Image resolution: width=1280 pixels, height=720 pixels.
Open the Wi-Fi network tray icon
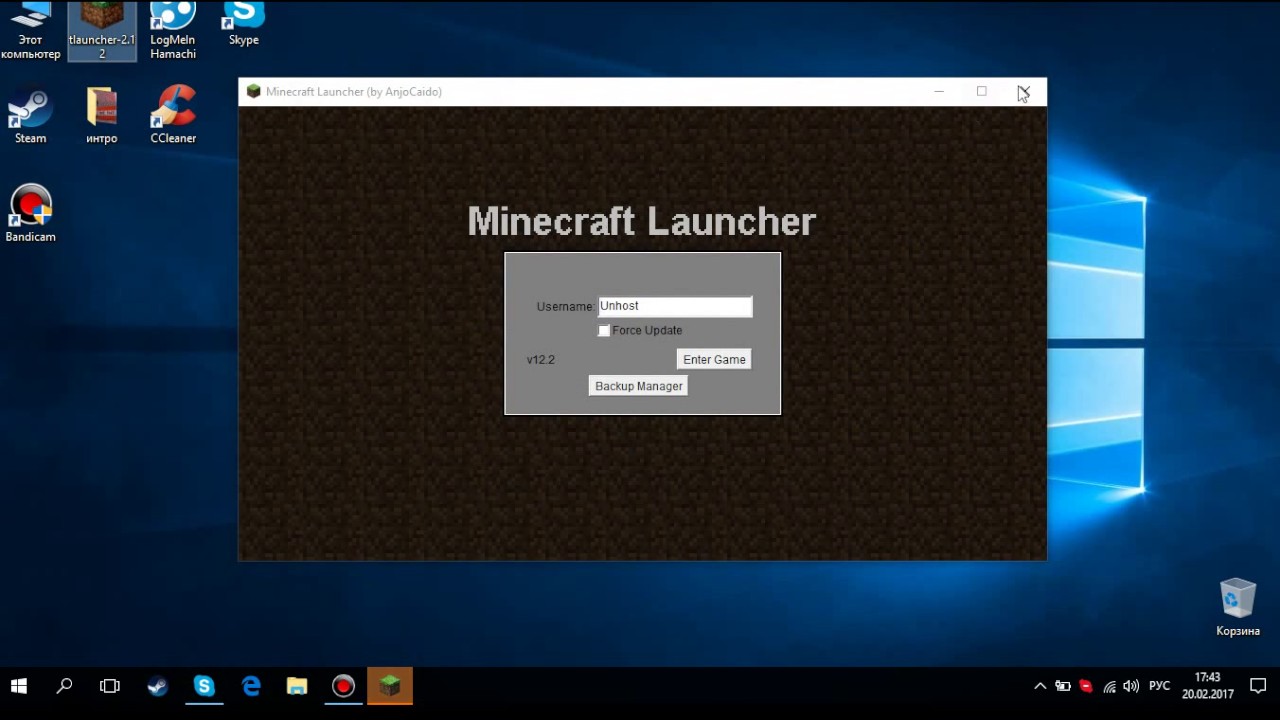click(x=1109, y=686)
